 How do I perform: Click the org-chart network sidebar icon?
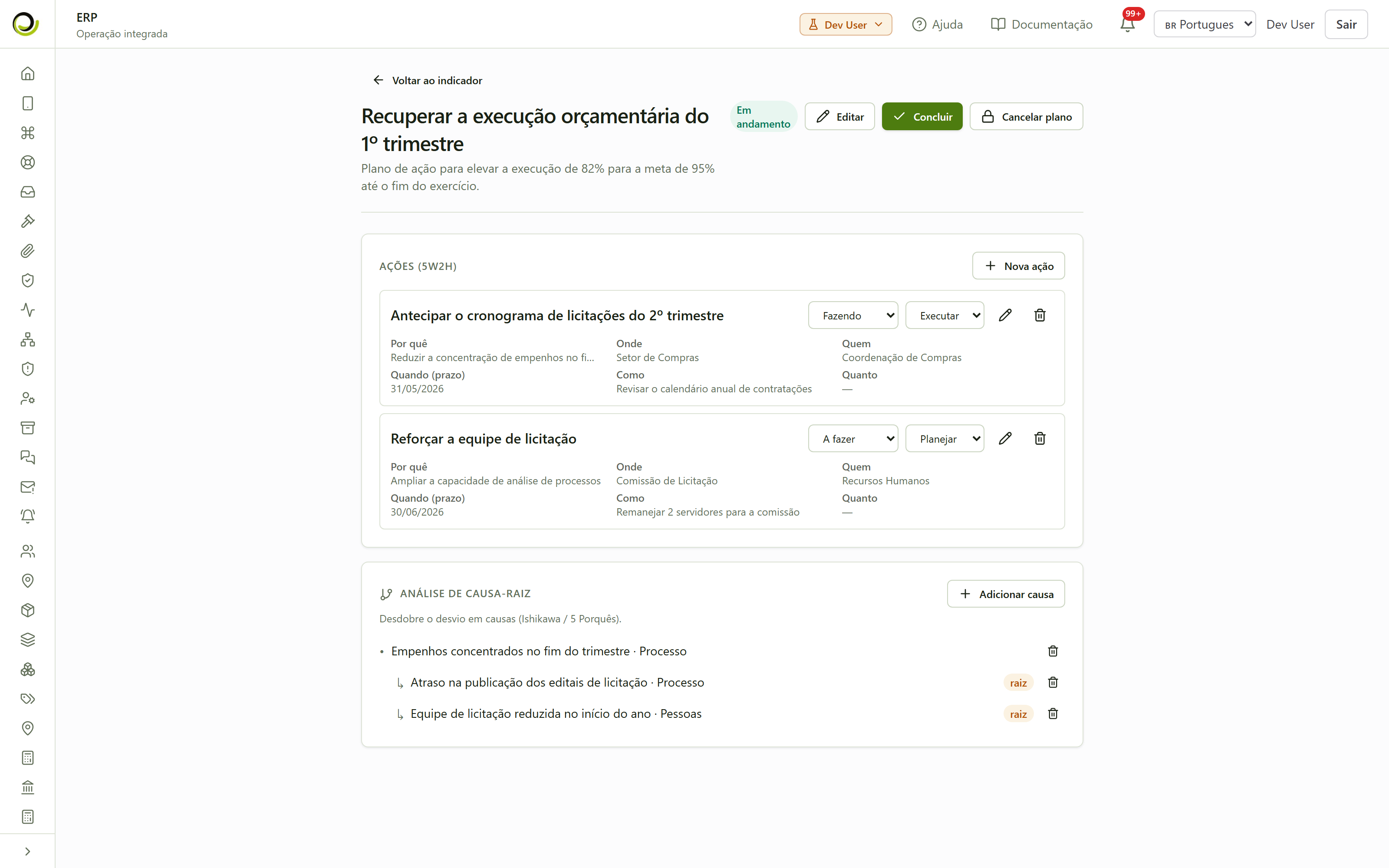(x=27, y=339)
